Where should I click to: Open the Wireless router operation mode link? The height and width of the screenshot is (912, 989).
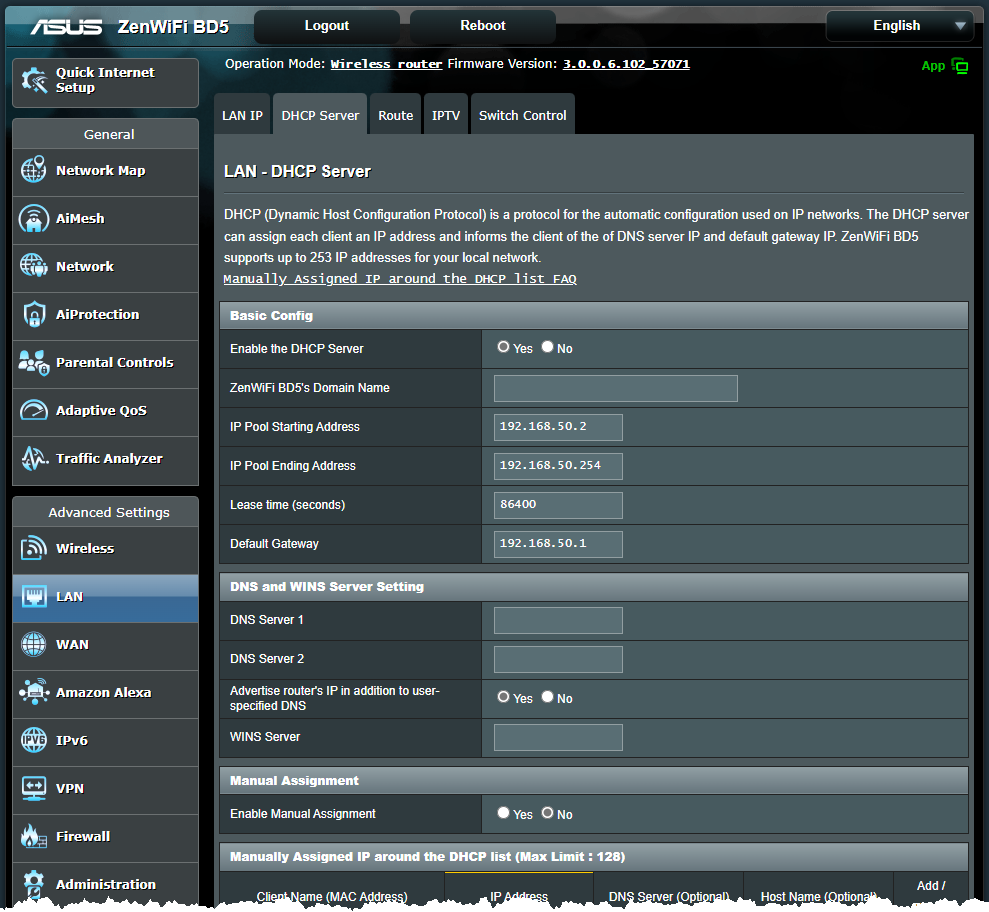click(386, 64)
